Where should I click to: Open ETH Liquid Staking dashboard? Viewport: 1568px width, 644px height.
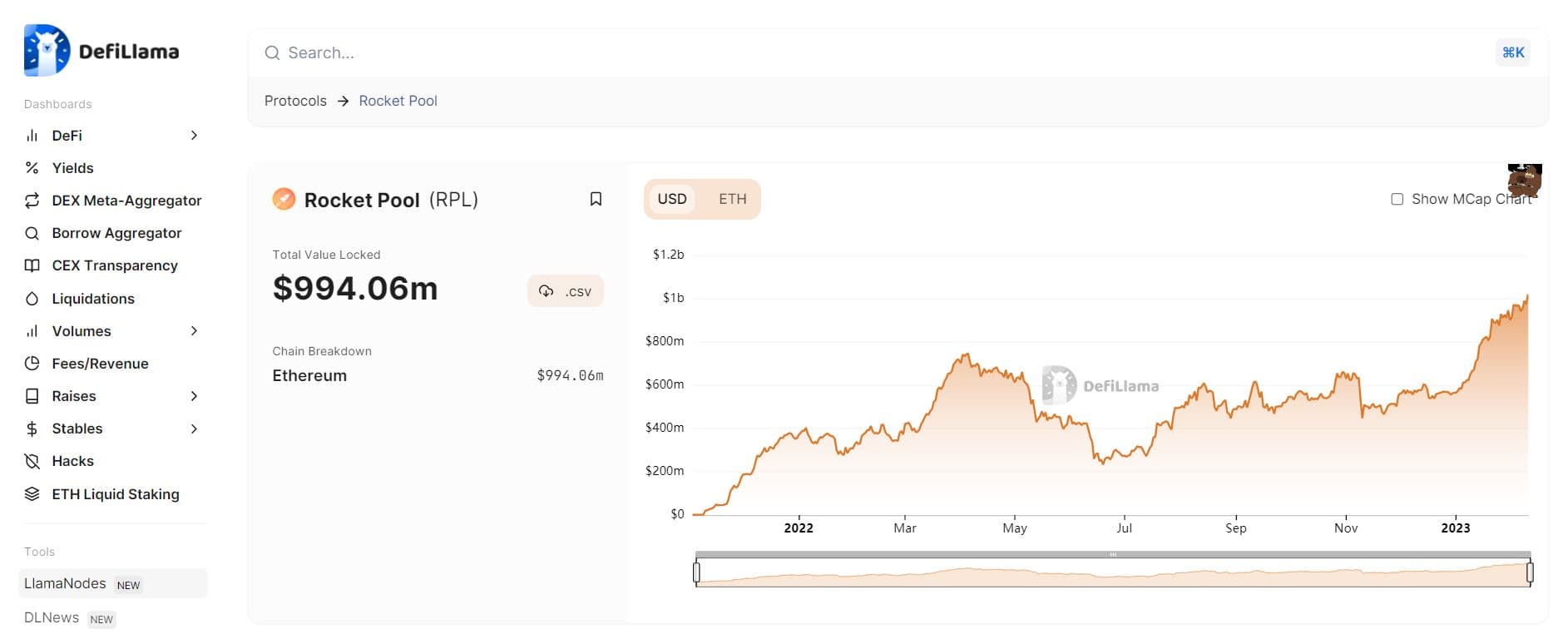pyautogui.click(x=116, y=494)
